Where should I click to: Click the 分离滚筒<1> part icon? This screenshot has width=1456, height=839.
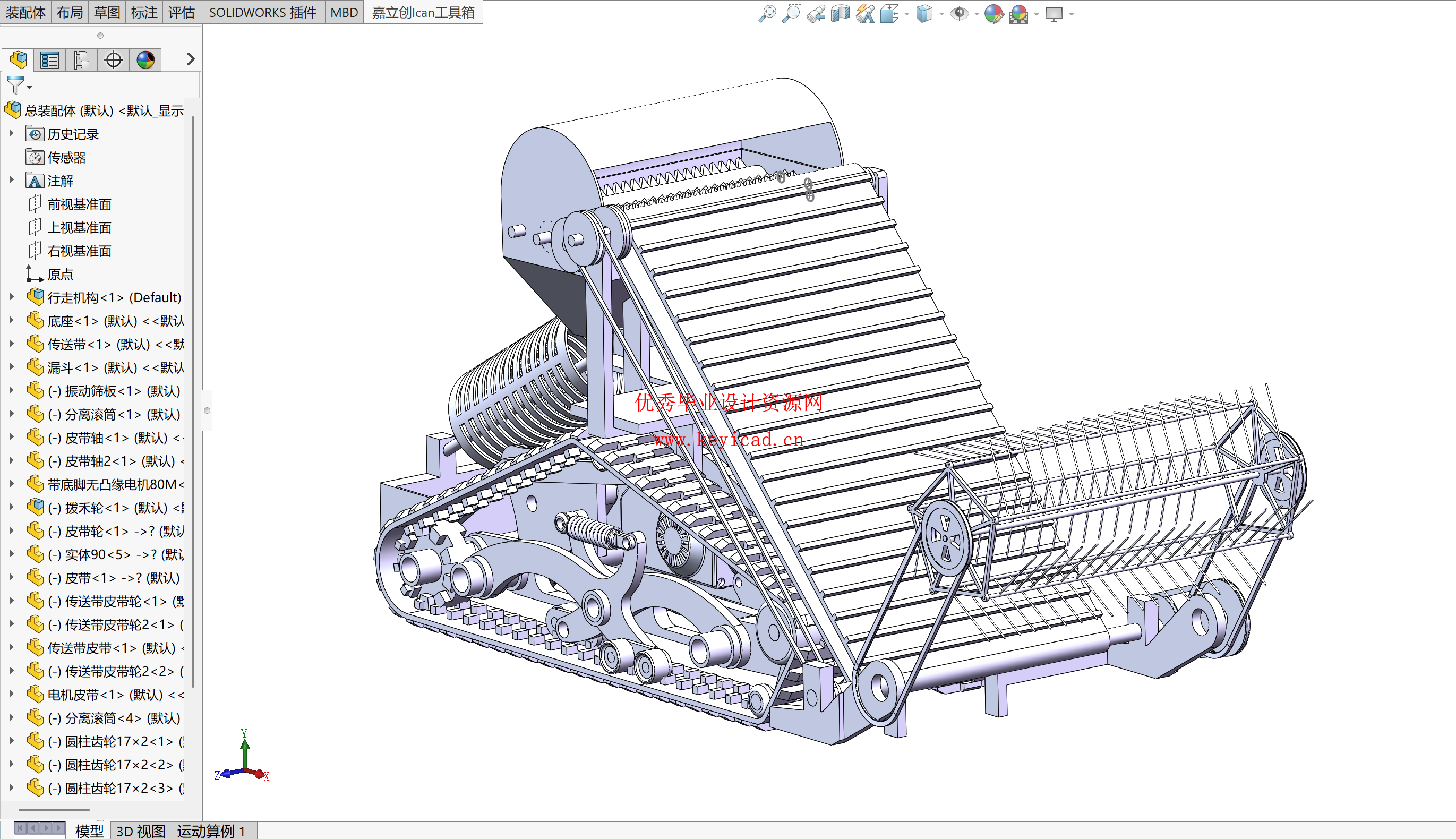[35, 414]
